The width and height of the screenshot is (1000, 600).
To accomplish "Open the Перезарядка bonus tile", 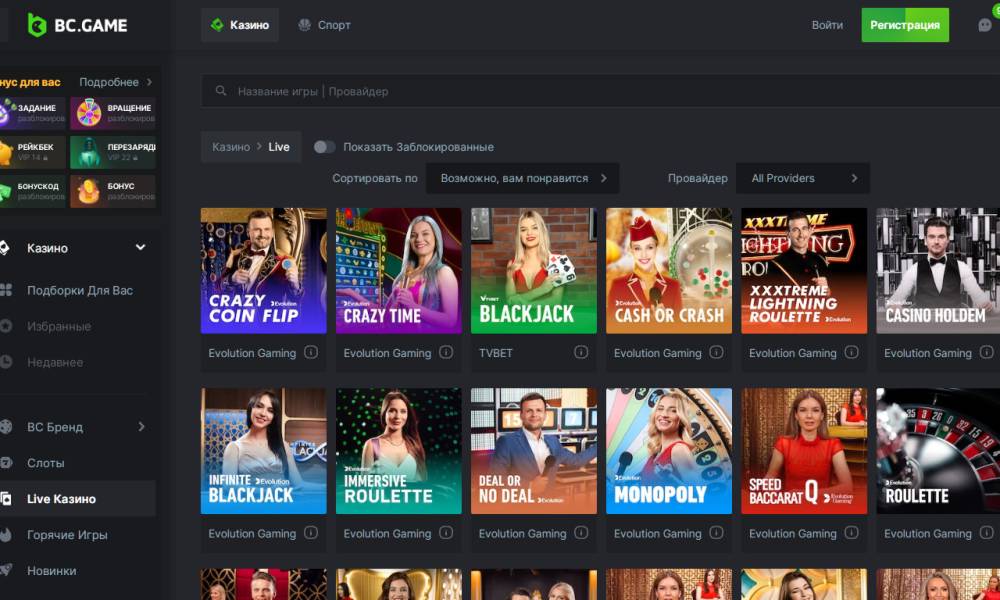I will (x=113, y=152).
